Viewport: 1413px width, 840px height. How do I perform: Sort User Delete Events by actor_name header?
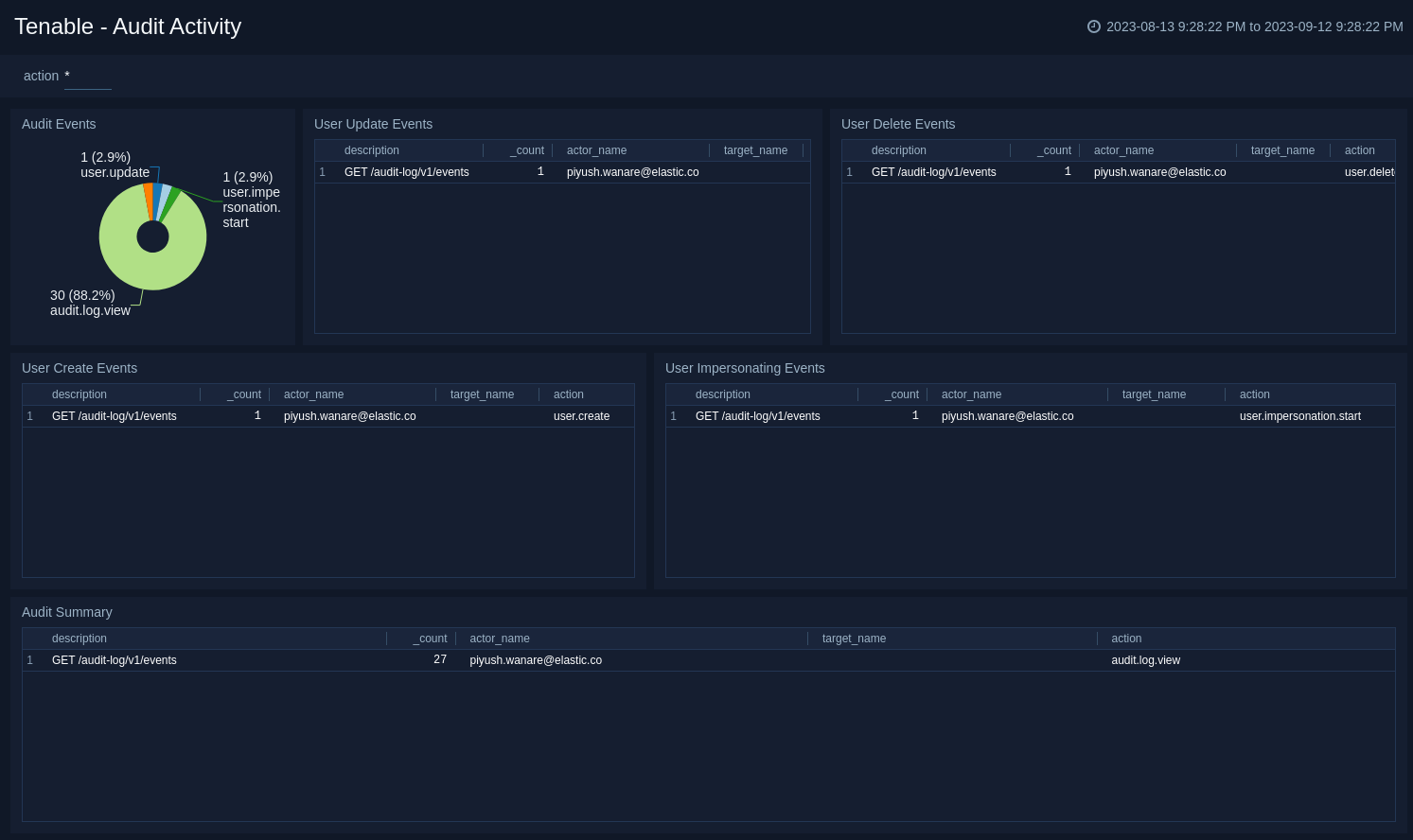tap(1123, 150)
